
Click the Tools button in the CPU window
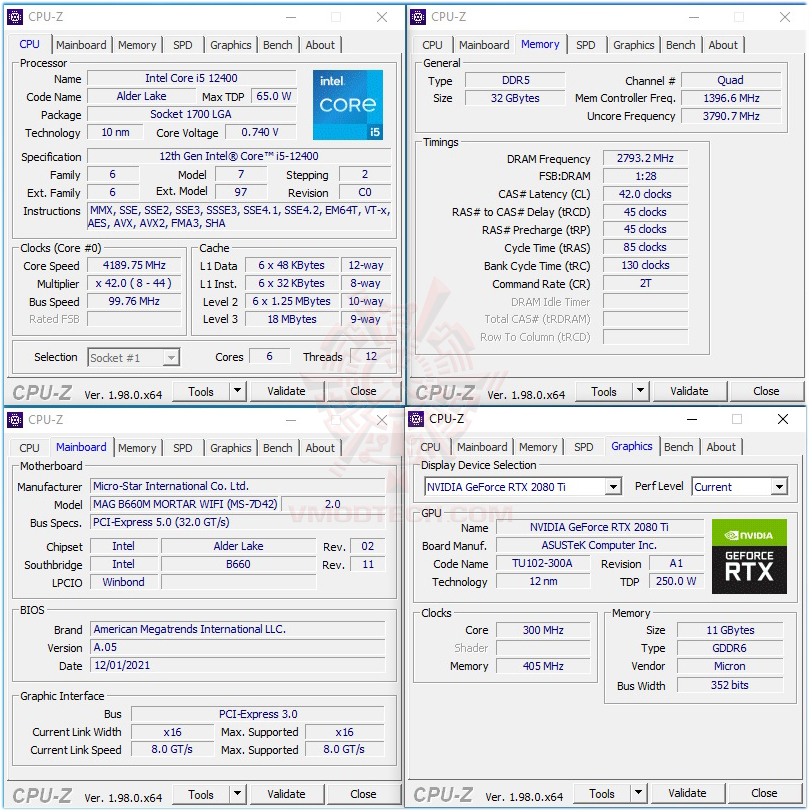click(x=199, y=391)
